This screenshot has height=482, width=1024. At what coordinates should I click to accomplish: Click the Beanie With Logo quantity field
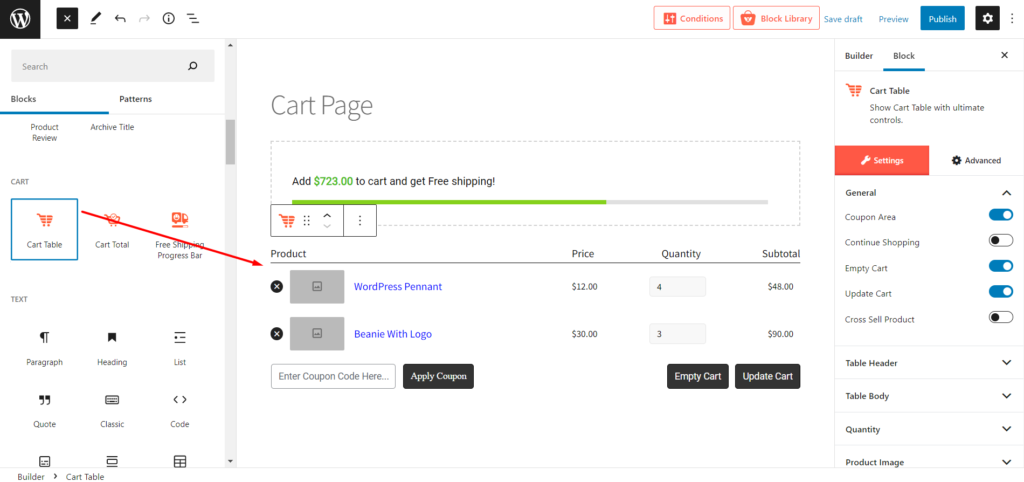[x=677, y=334]
